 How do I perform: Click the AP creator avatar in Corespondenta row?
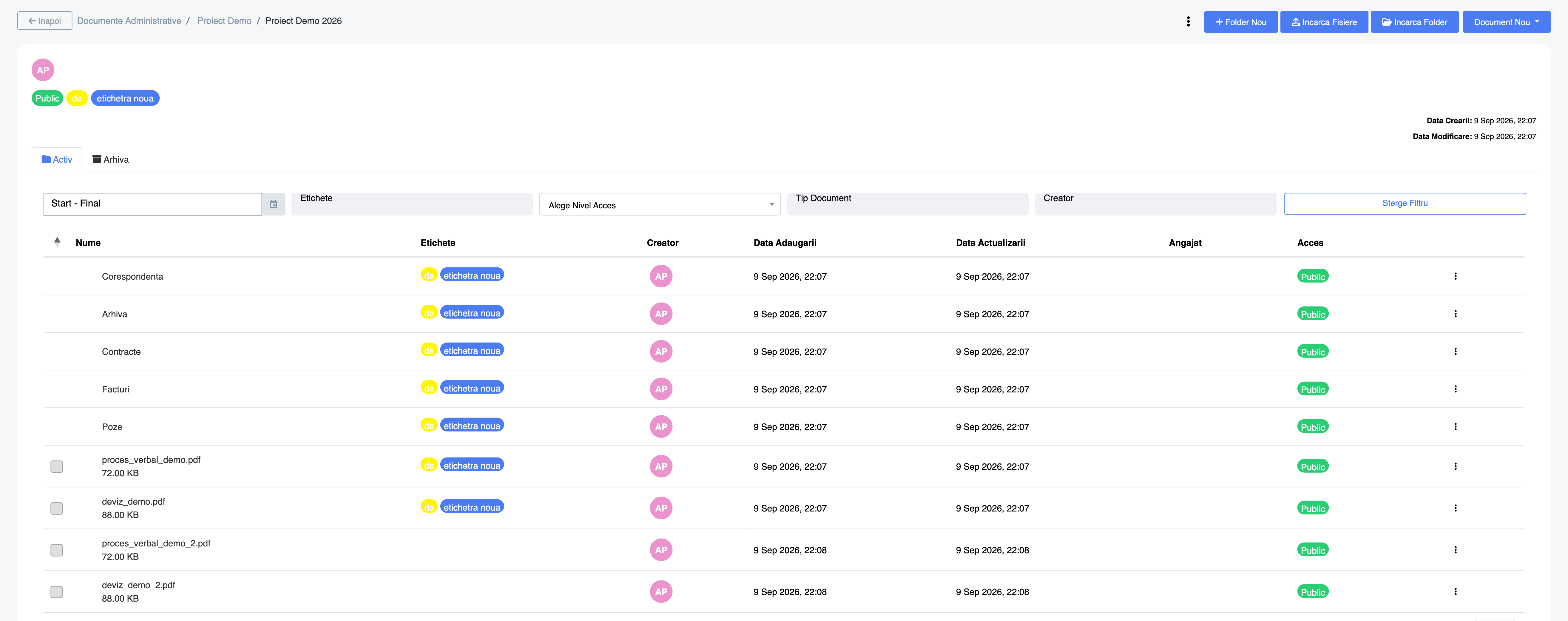pos(661,276)
